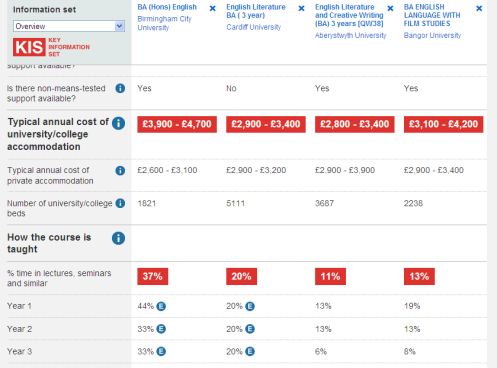
Task: Open English Literature BA (3 year) link
Action: pos(256,11)
